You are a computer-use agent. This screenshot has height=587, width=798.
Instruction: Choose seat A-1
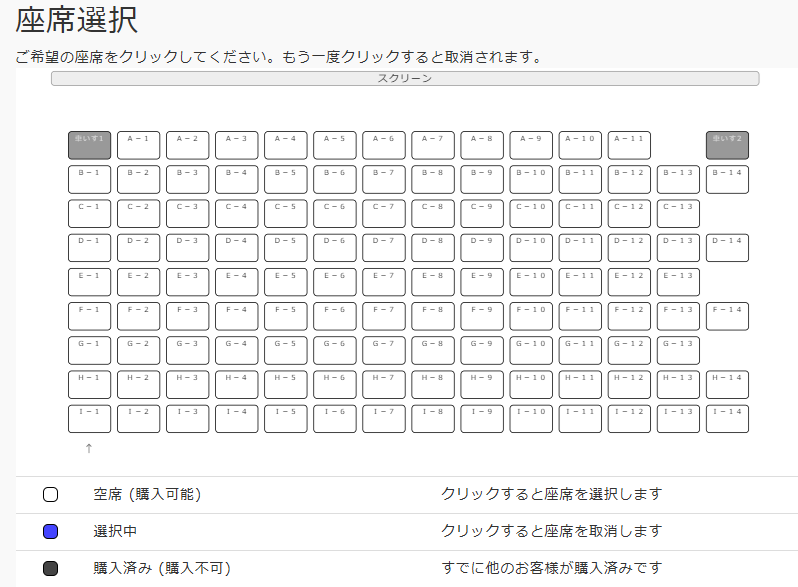(138, 145)
